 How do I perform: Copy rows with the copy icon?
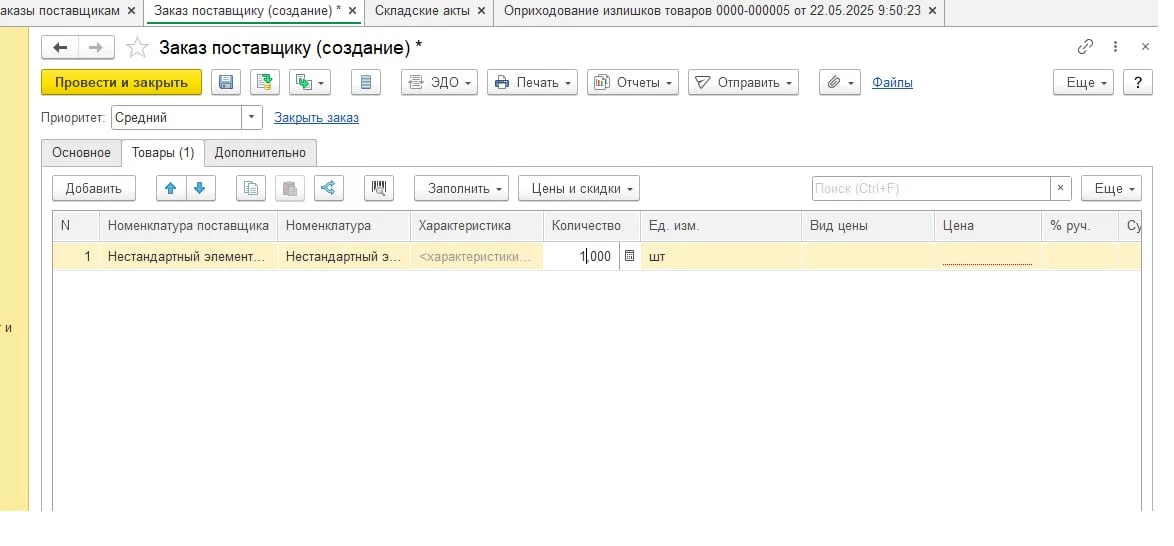point(251,189)
